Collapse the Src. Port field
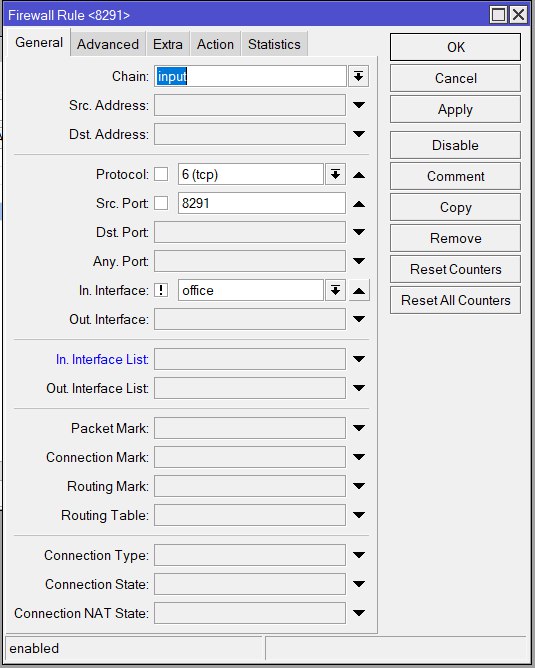 359,204
